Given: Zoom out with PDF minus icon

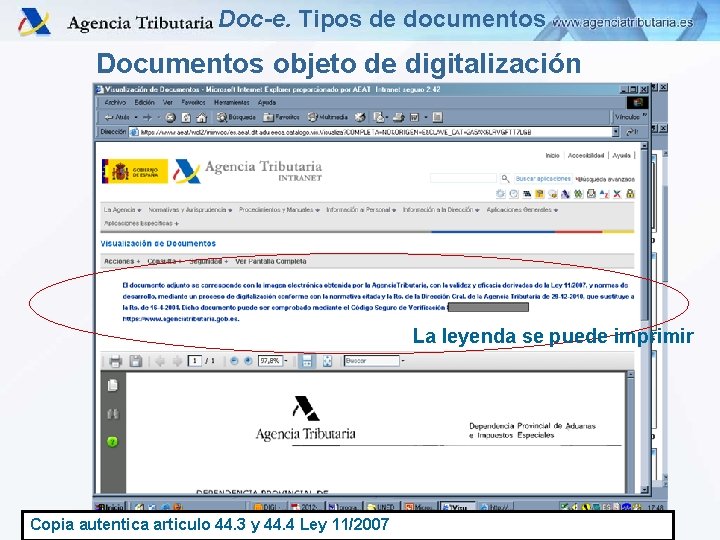Looking at the screenshot, I should (234, 361).
